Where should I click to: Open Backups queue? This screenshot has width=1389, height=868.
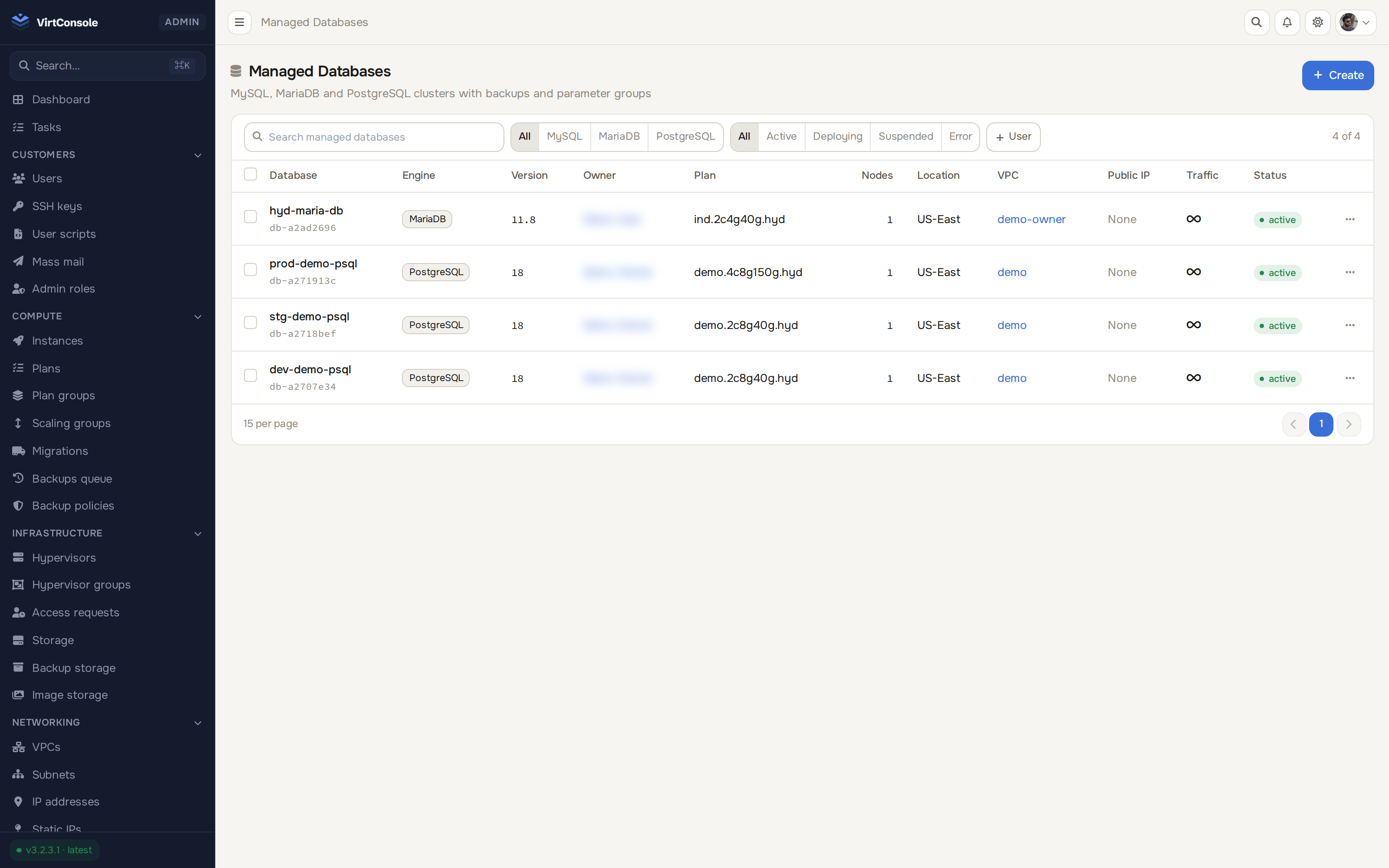point(107,478)
